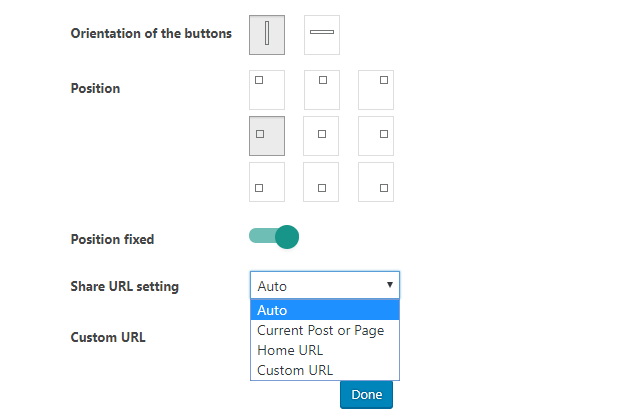Image resolution: width=640 pixels, height=412 pixels.
Task: Choose the top-center position tile
Action: tap(322, 90)
